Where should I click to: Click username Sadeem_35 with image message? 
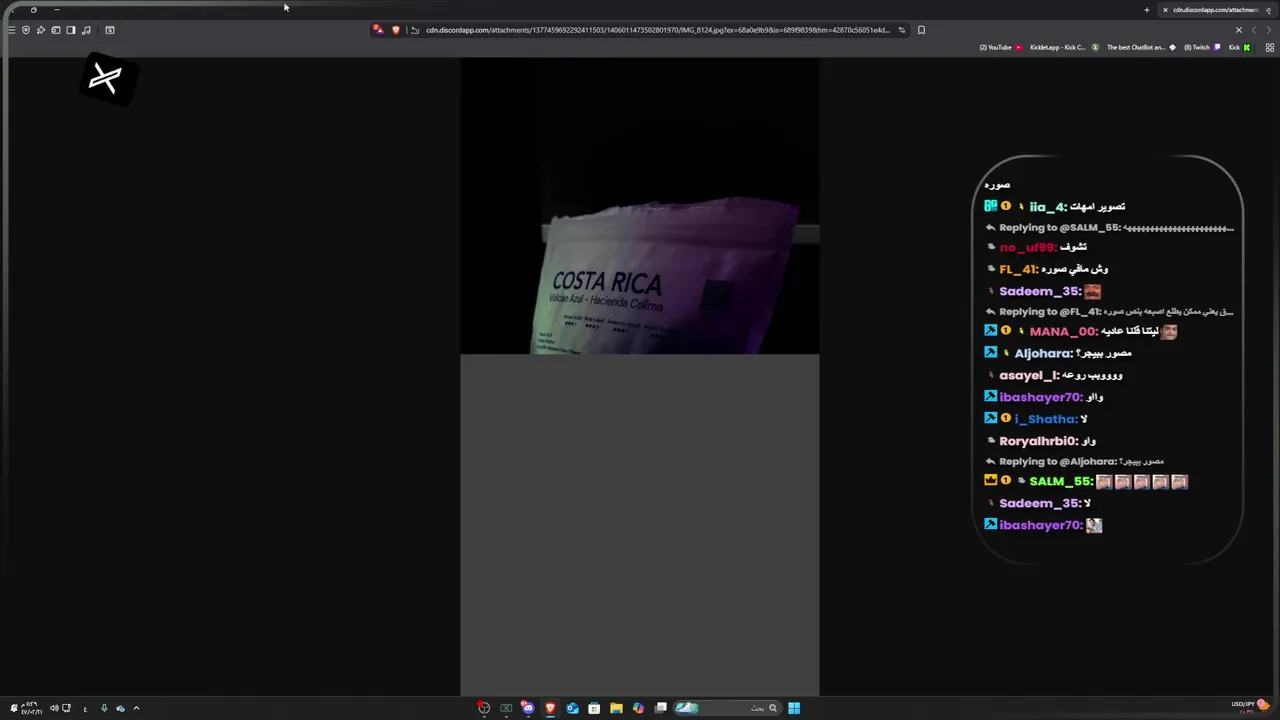[x=1040, y=291]
